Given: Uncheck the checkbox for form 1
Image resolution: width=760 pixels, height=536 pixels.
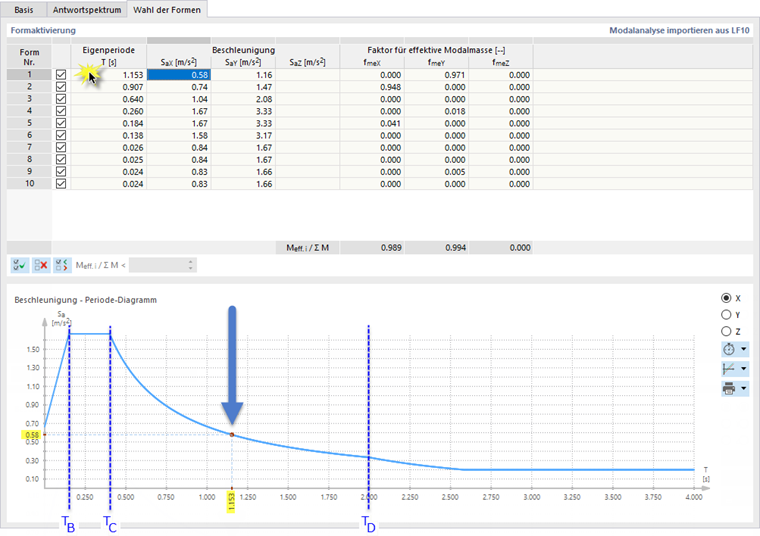Looking at the screenshot, I should [x=61, y=75].
